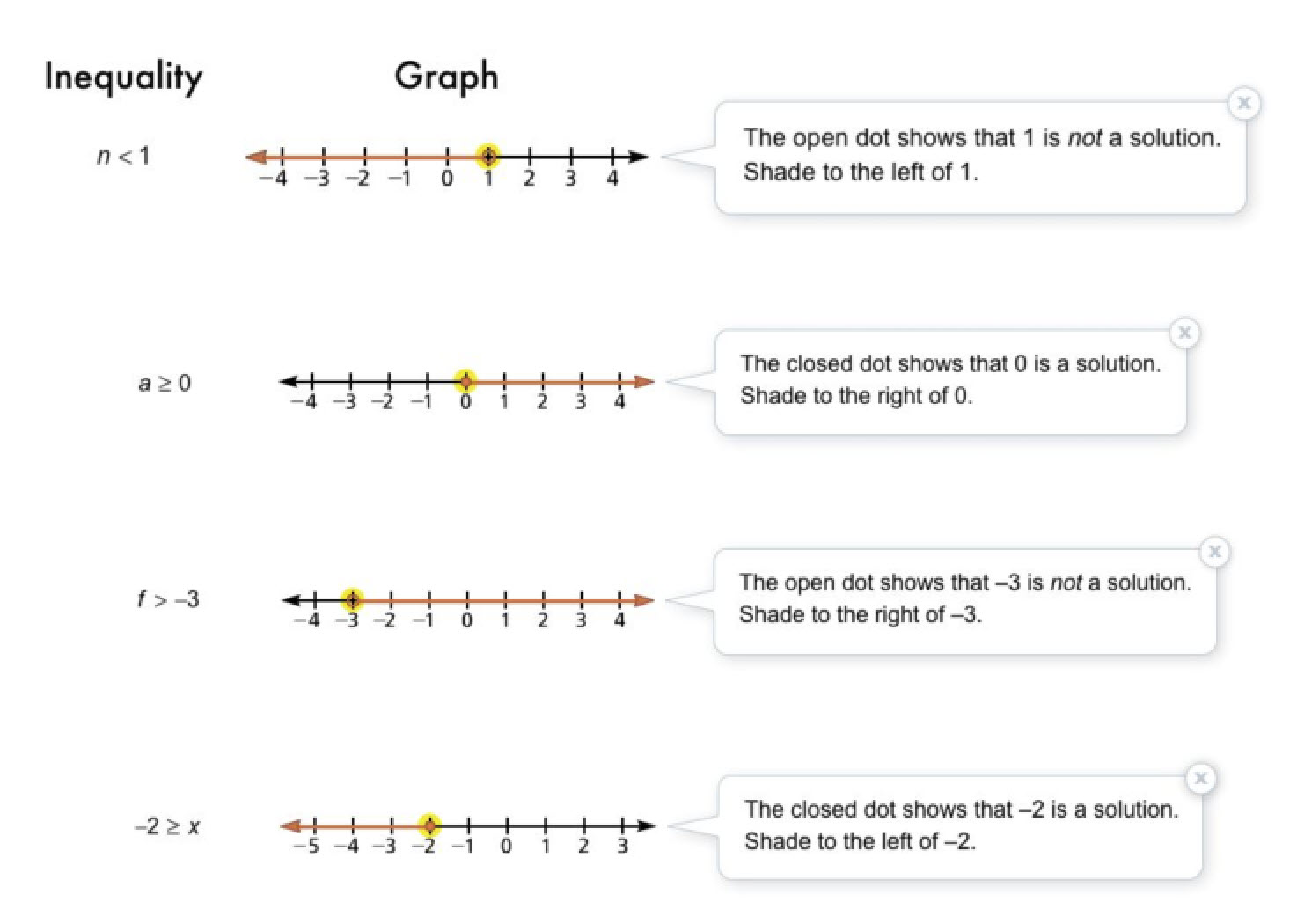
Task: Click the orange right arrow on a ≥ 0 graph
Action: [644, 381]
